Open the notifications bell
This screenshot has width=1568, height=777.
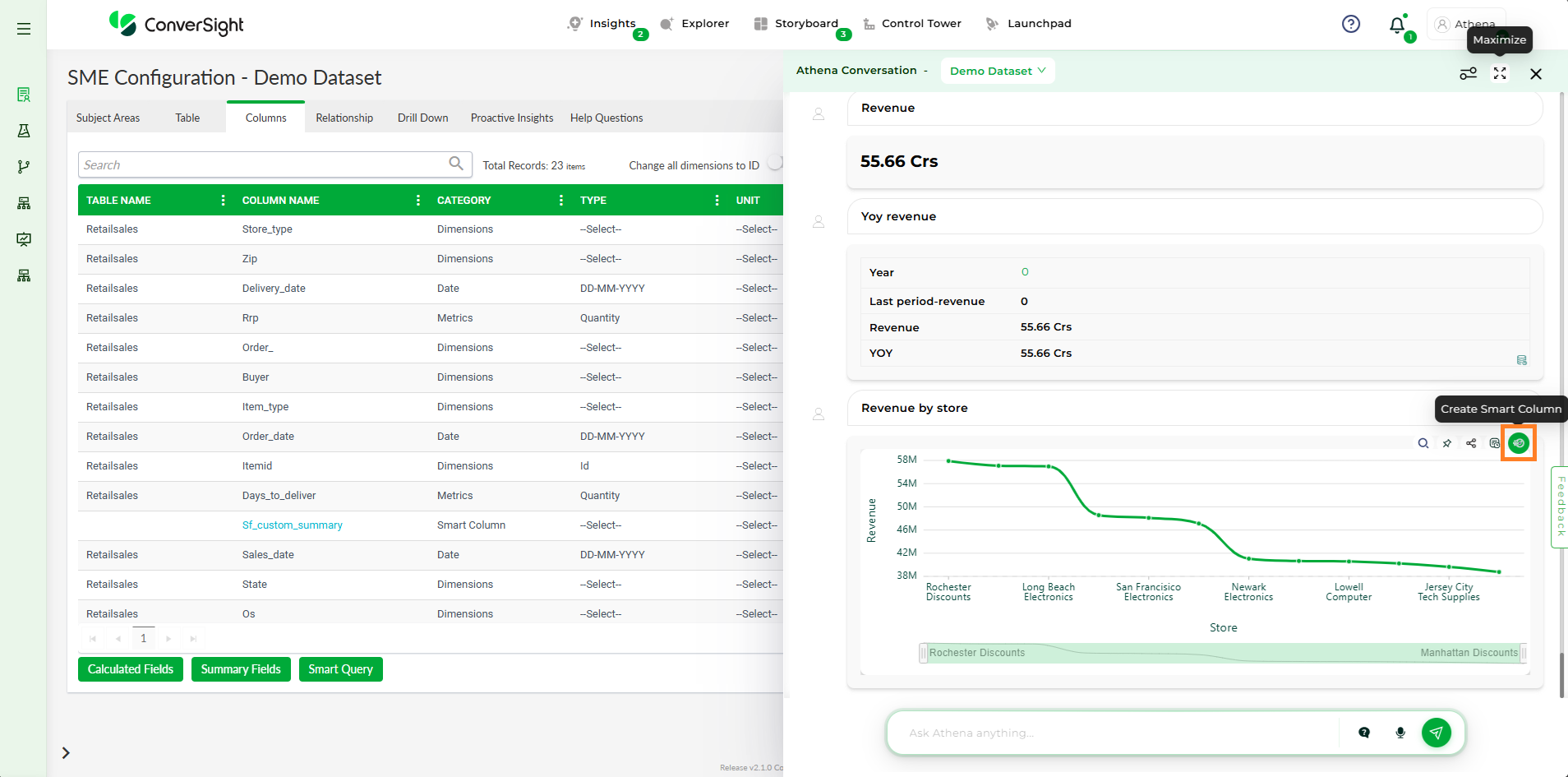[1397, 25]
